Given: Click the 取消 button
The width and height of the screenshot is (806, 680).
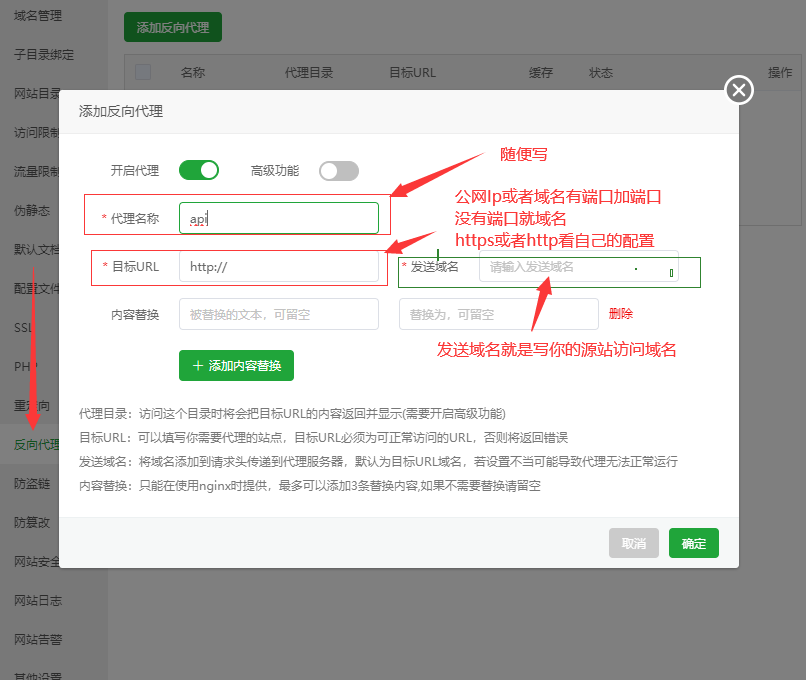Looking at the screenshot, I should click(633, 543).
